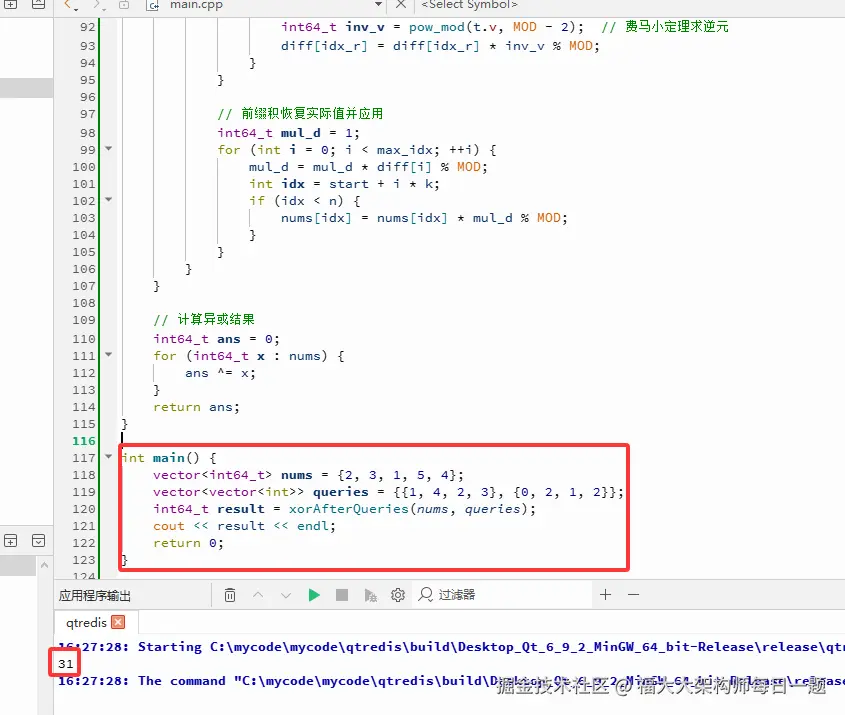Screen dimensions: 845x715
Task: Open output pane settings gear
Action: tap(398, 595)
